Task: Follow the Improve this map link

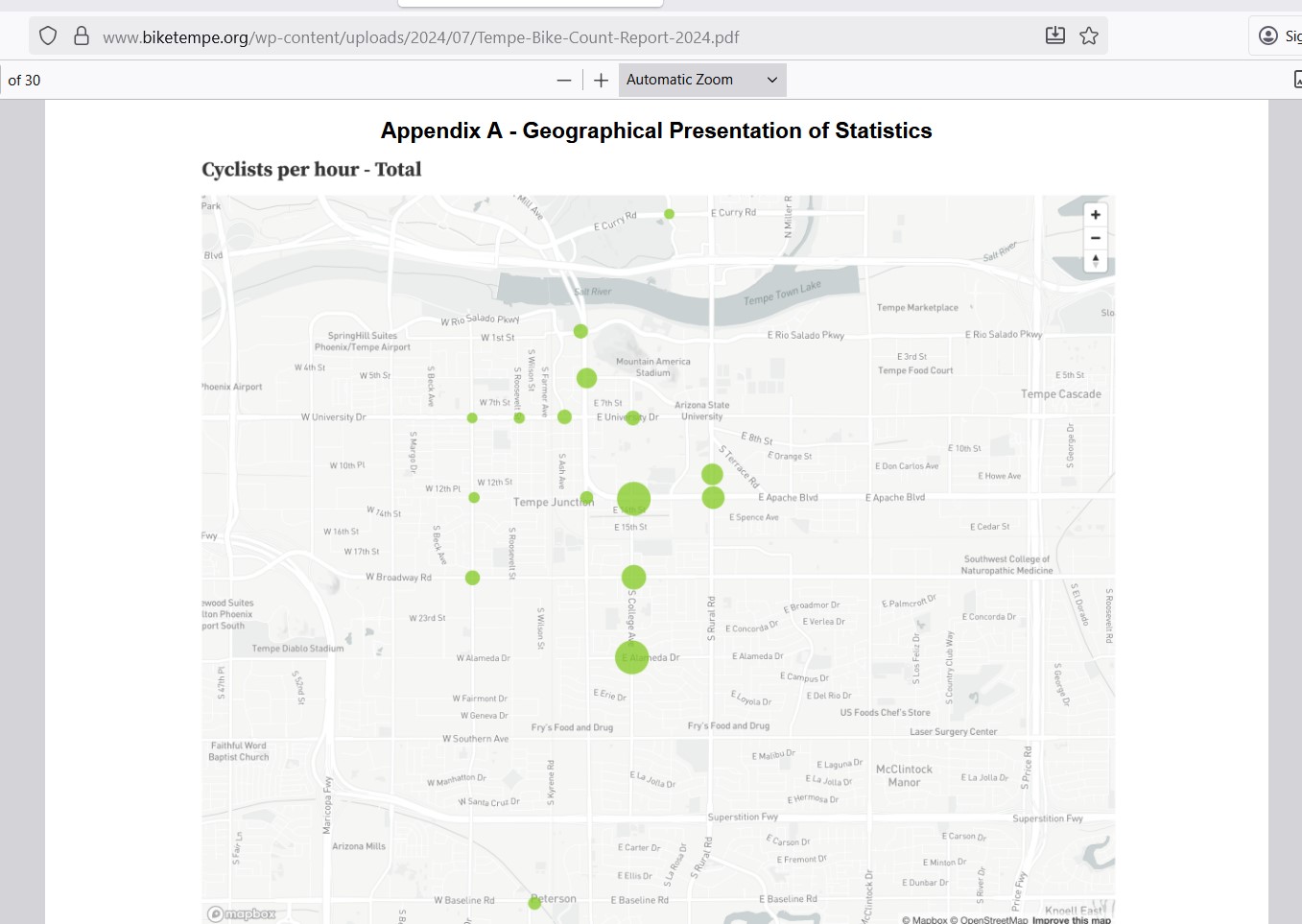Action: pyautogui.click(x=1071, y=920)
